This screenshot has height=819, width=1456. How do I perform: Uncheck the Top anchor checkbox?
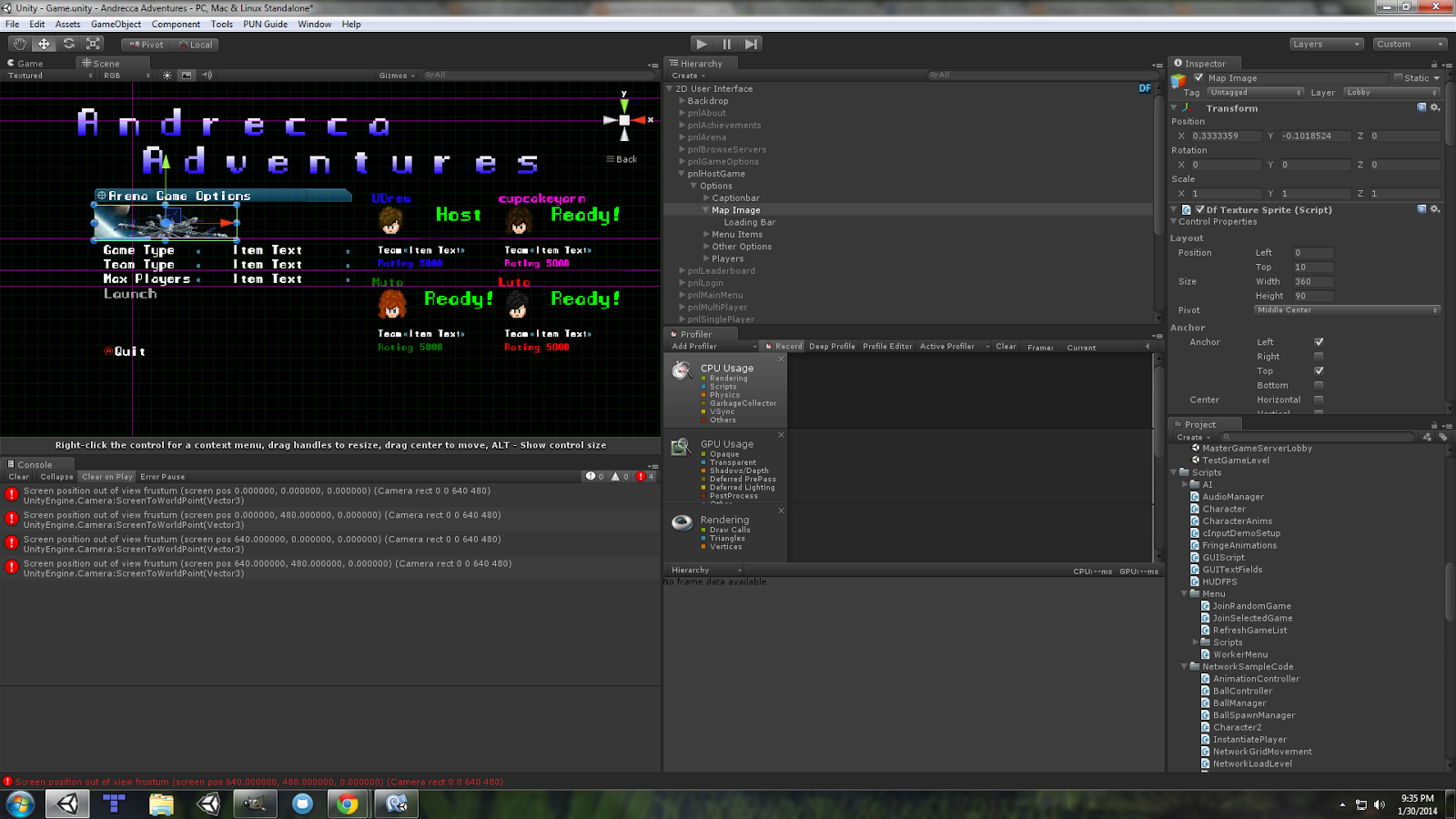[1319, 371]
